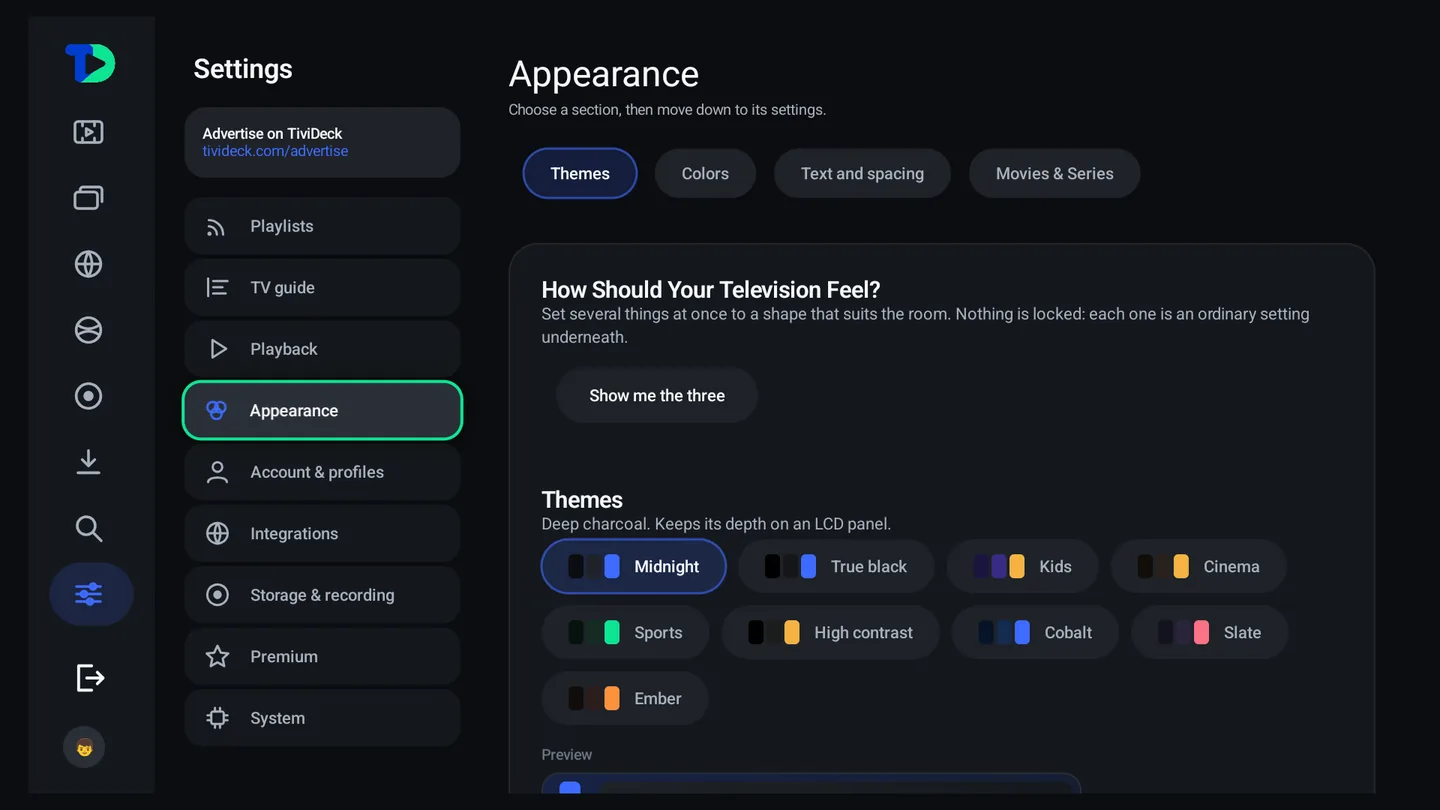Viewport: 1440px width, 810px height.
Task: Click the Playlists feed icon
Action: [216, 227]
